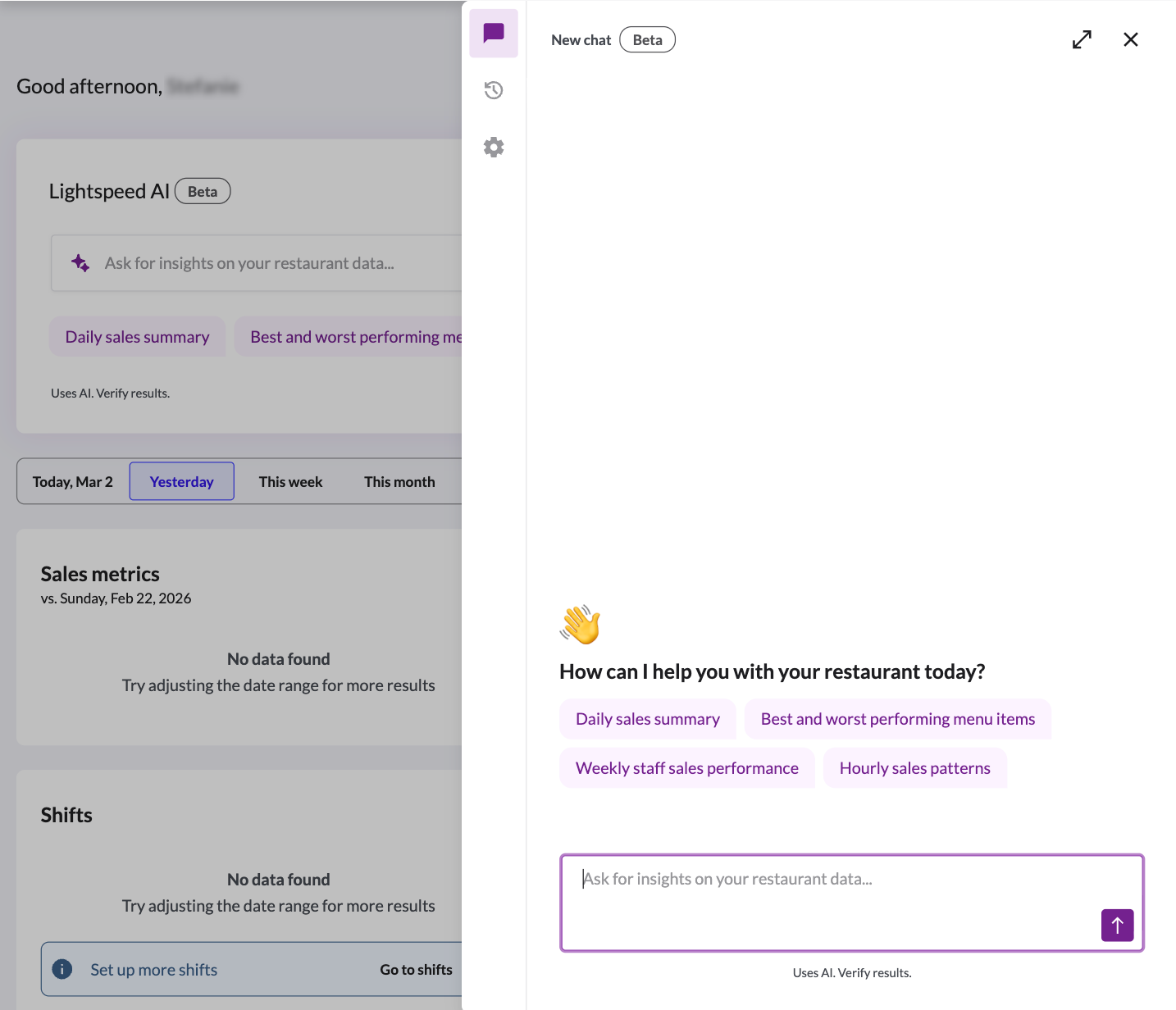Click Daily sales summary chip on dashboard
This screenshot has width=1176, height=1010.
click(x=137, y=336)
